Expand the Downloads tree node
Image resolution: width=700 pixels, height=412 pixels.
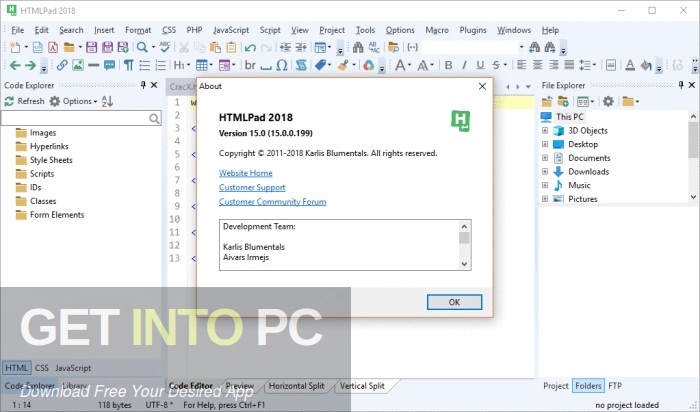point(545,171)
